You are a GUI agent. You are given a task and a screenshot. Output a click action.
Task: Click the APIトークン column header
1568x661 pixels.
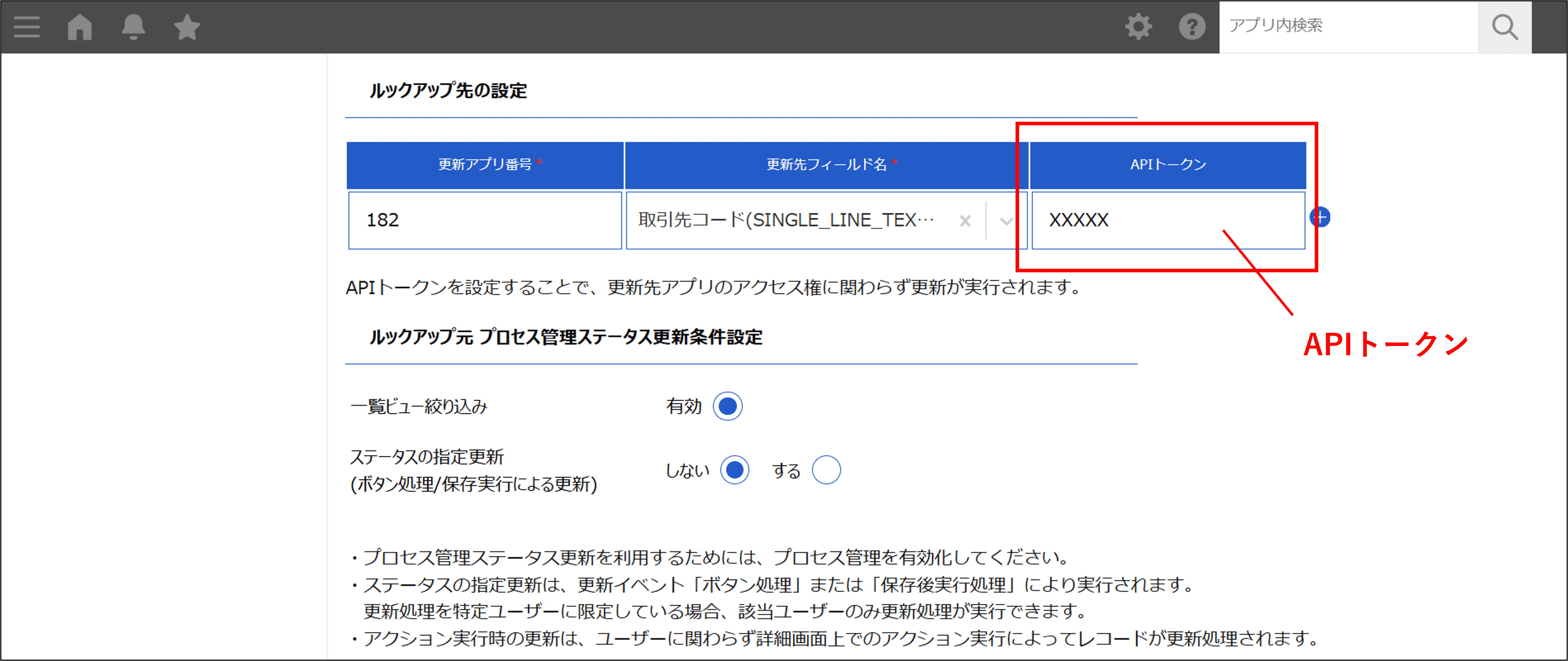pos(1167,164)
